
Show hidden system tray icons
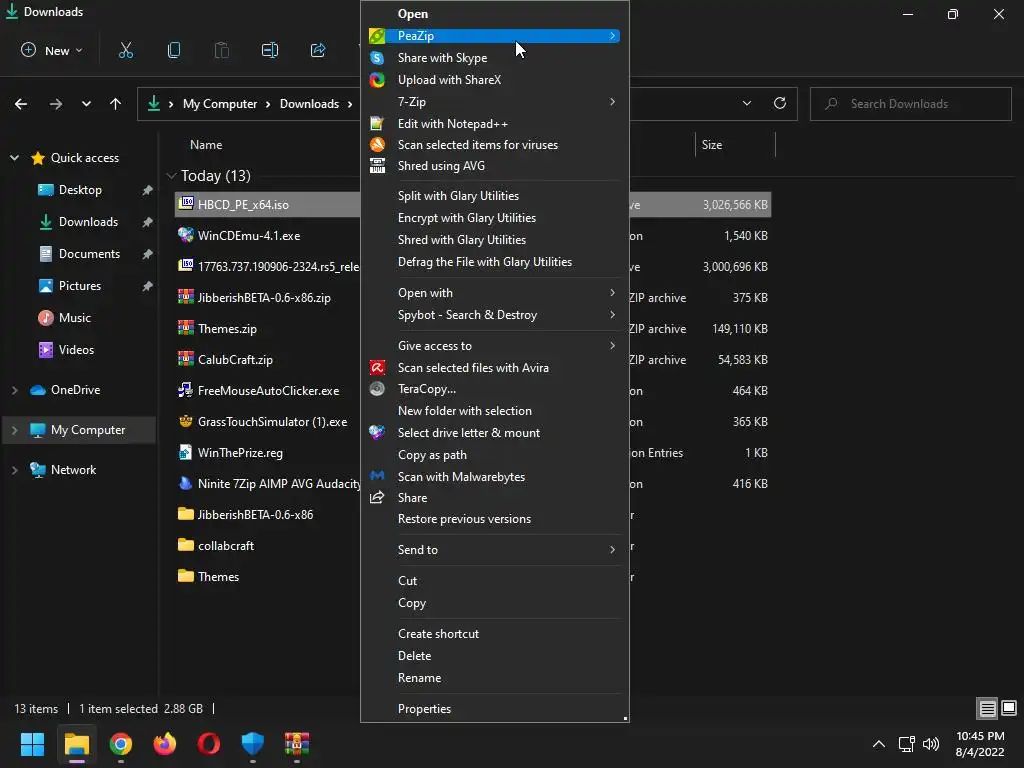coord(879,744)
